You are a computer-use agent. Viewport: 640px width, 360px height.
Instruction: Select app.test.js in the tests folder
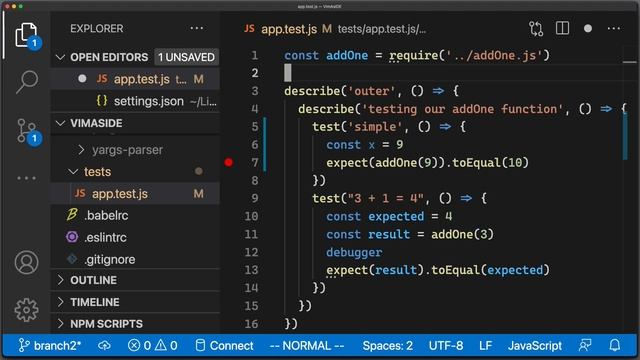pos(135,193)
